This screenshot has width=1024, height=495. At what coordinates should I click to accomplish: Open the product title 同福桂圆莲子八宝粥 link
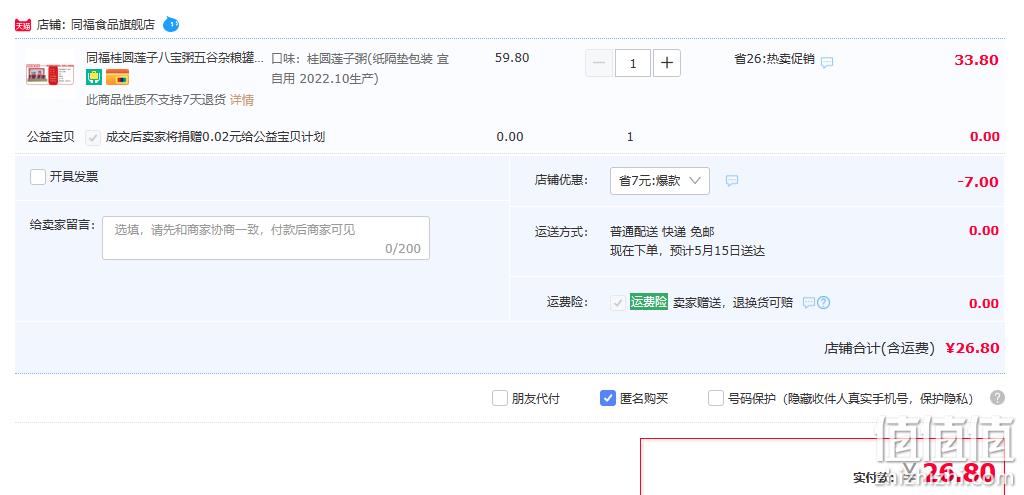coord(175,57)
